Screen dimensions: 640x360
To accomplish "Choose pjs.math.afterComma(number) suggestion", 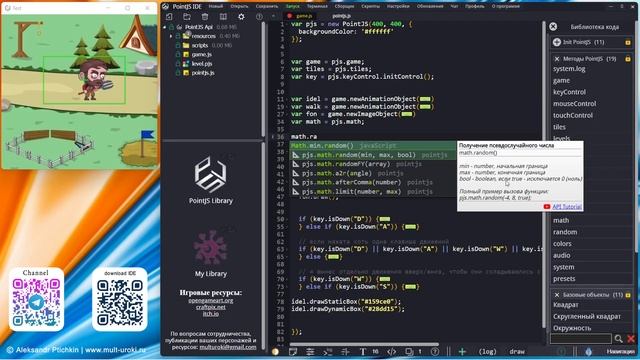I will pyautogui.click(x=373, y=182).
